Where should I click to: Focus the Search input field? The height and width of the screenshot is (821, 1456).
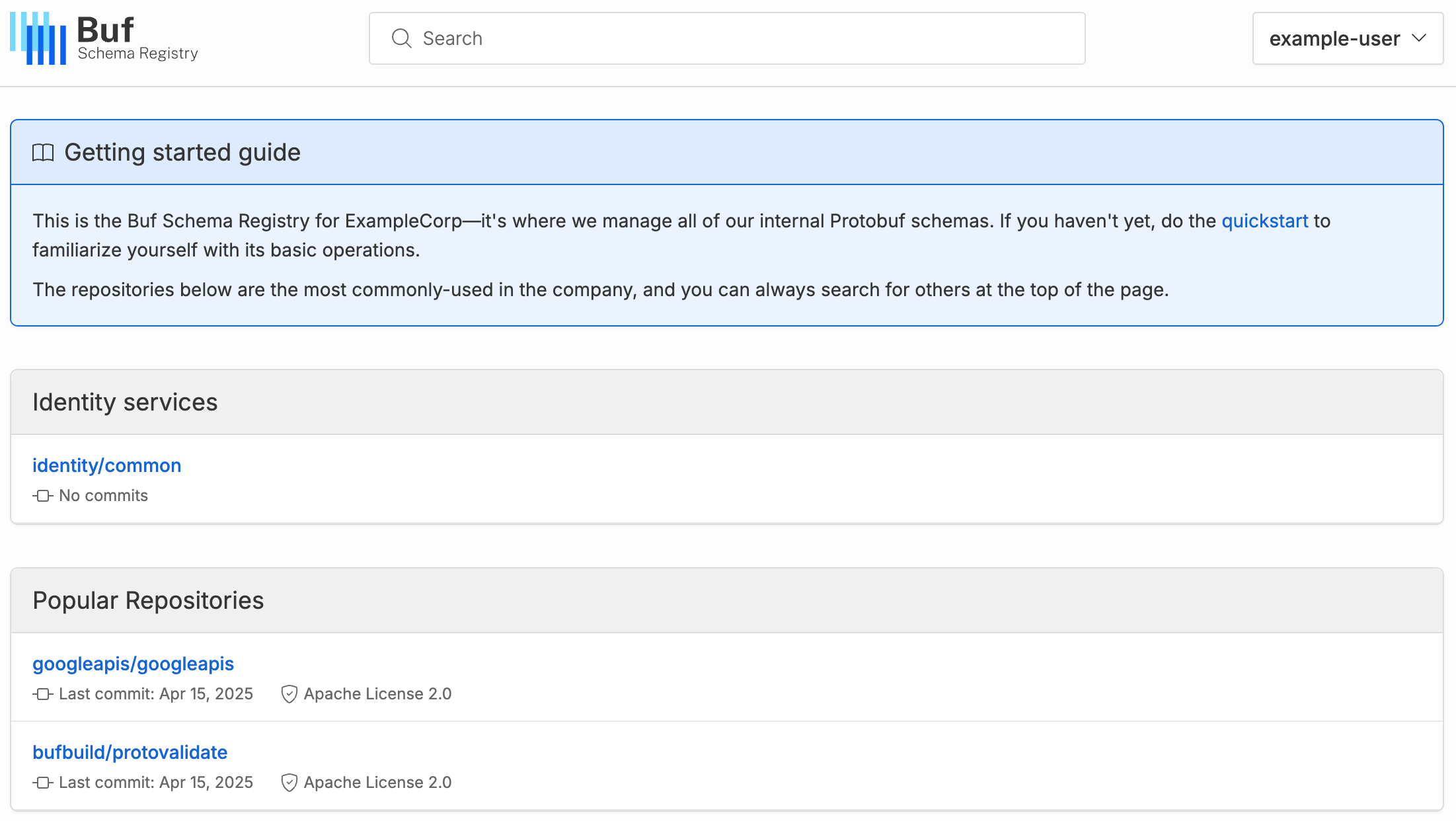coord(727,38)
